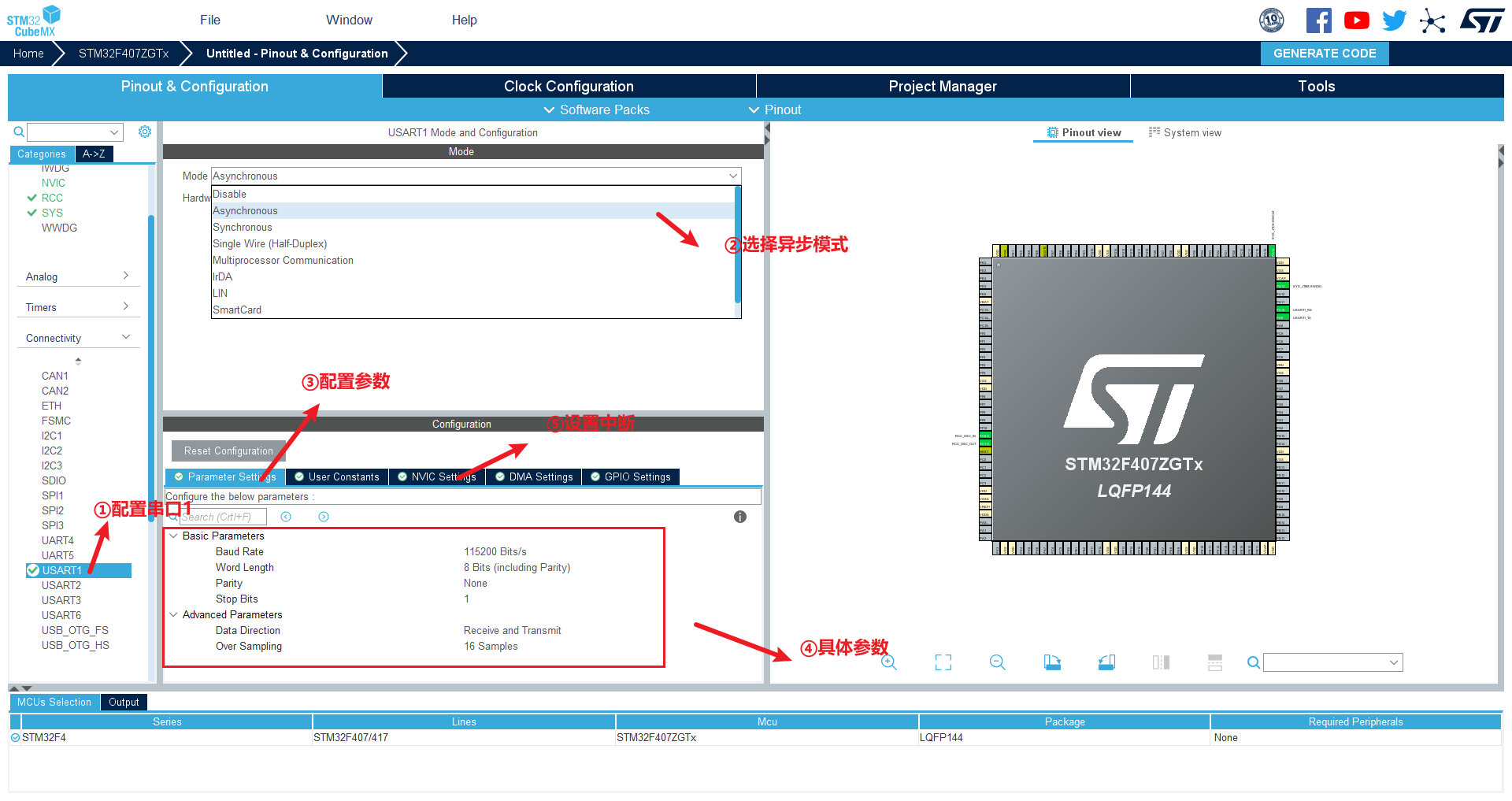1512x801 pixels.
Task: Open the pin search combo dropdown
Action: 1394,662
